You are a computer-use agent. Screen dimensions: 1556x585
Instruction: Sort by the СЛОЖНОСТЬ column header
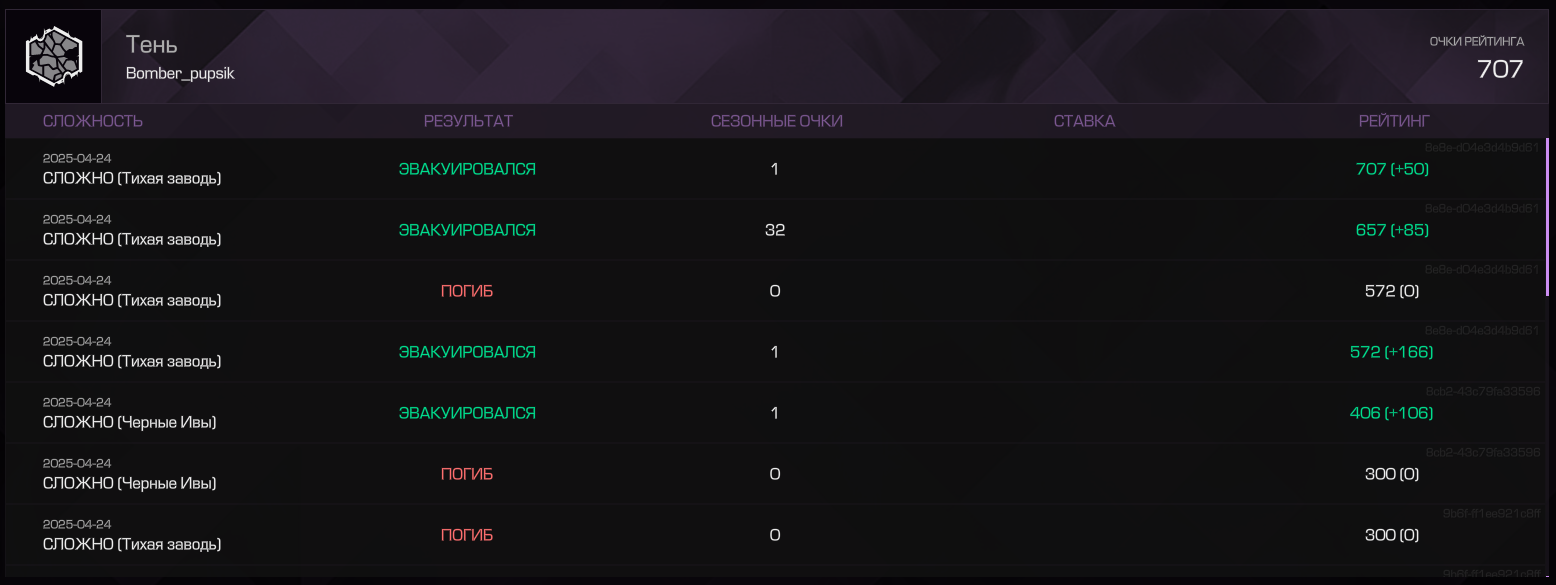[x=93, y=121]
